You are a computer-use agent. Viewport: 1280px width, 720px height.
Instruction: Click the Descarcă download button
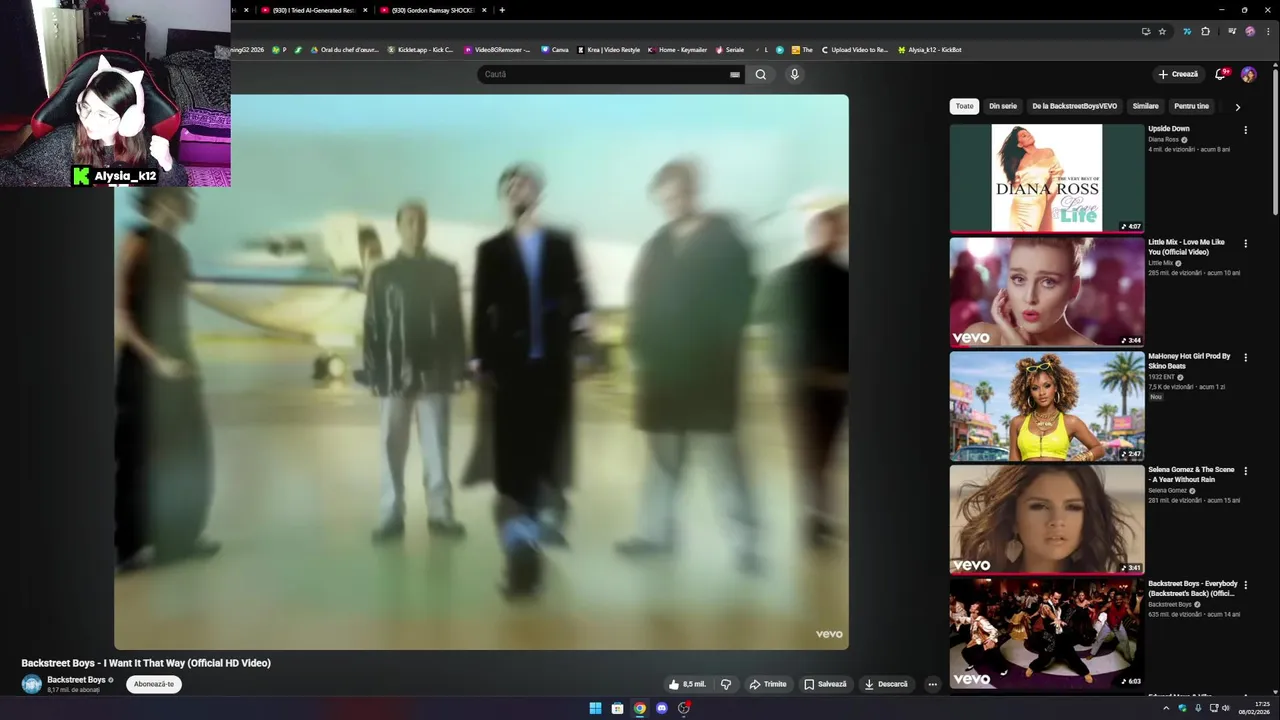(886, 684)
